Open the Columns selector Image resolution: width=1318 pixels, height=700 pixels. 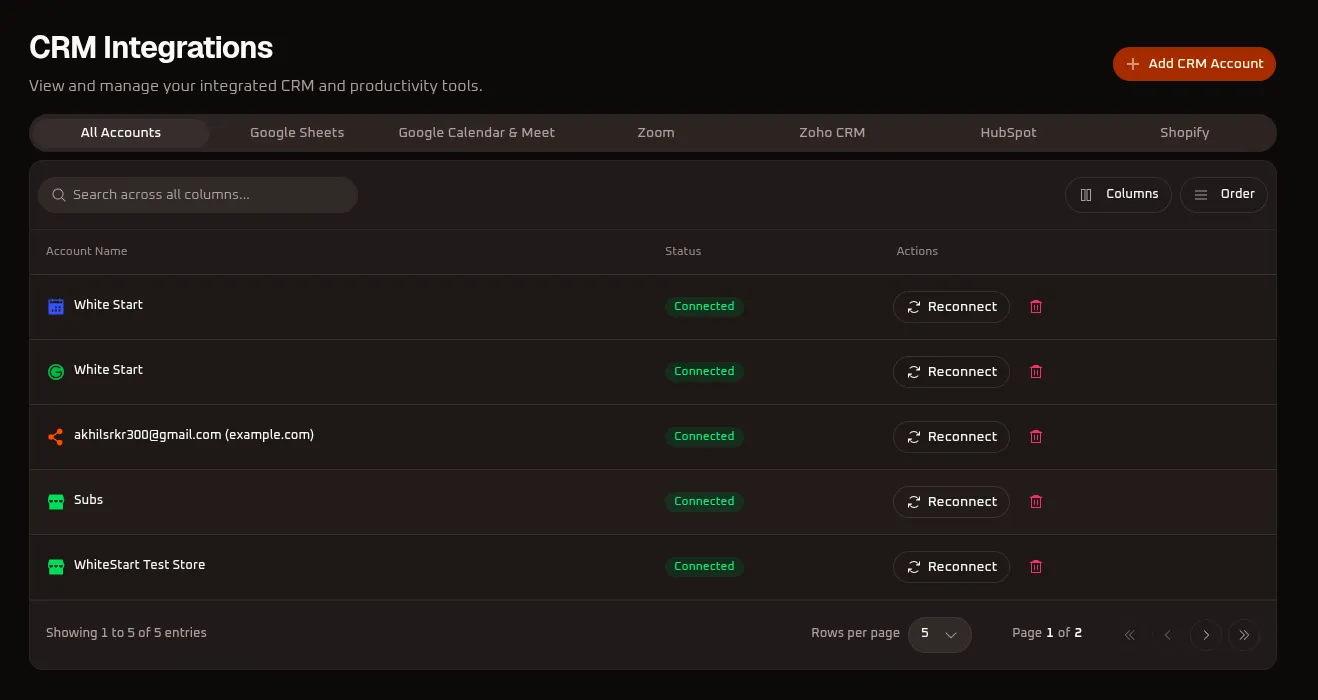1119,195
